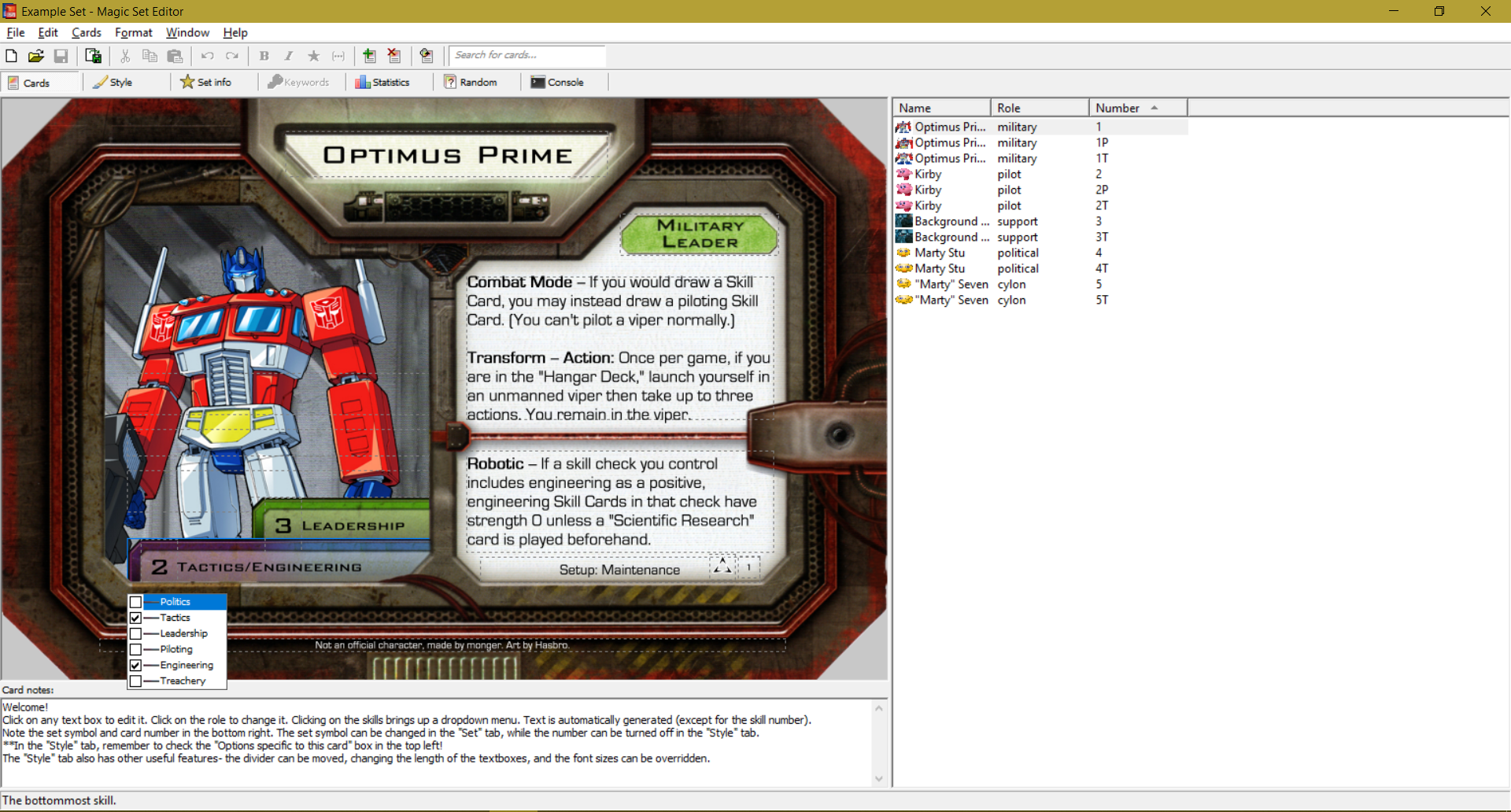1511x812 pixels.
Task: Click the Add card icon
Action: tap(370, 56)
